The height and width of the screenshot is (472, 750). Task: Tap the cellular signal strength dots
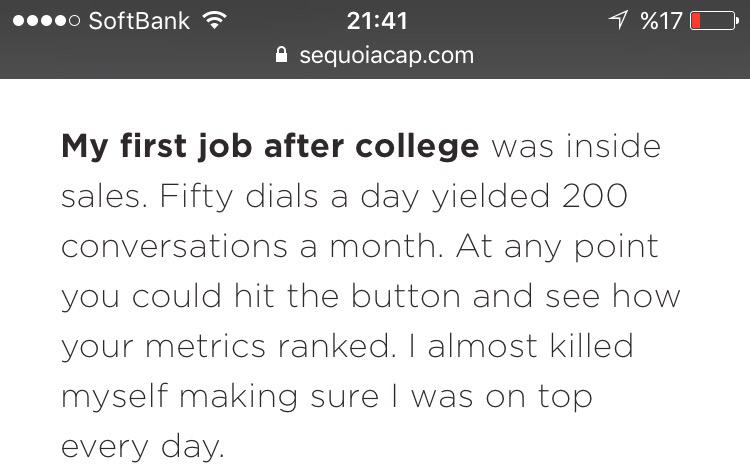tap(42, 20)
